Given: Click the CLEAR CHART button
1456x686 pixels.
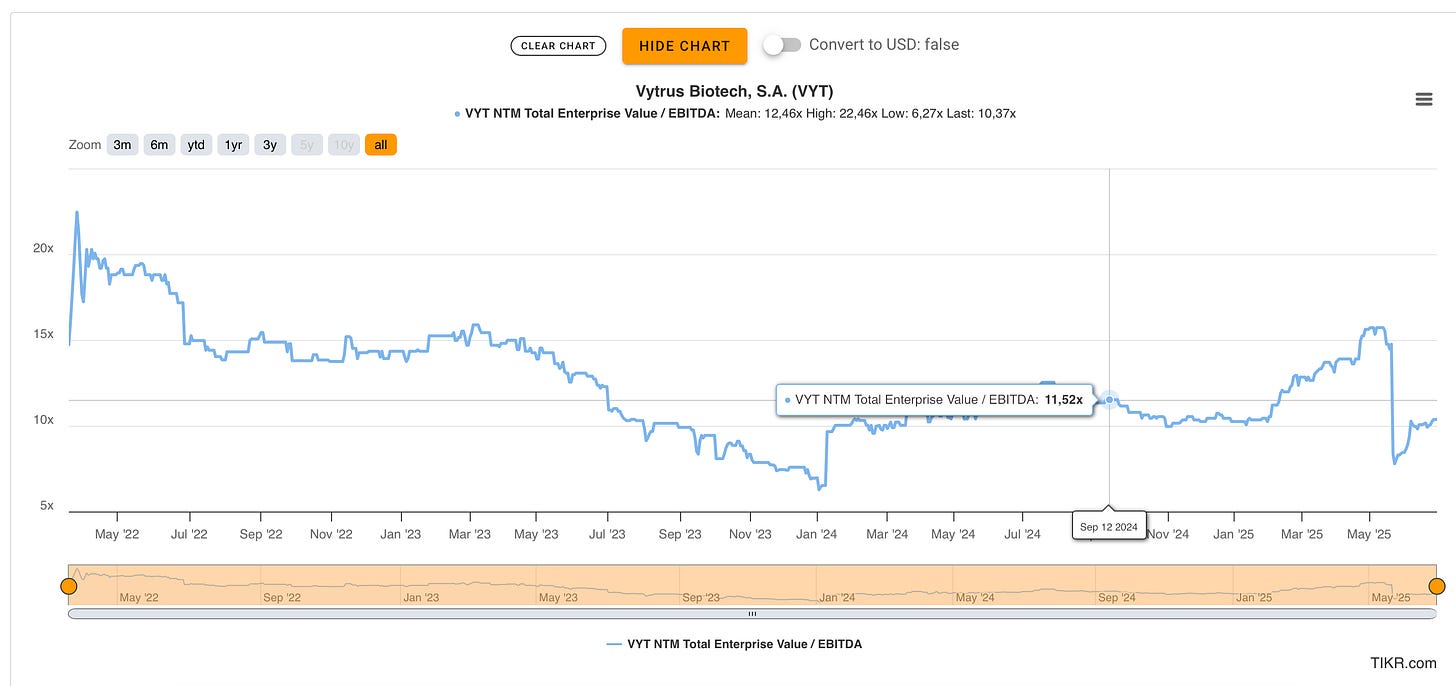Looking at the screenshot, I should [x=558, y=46].
